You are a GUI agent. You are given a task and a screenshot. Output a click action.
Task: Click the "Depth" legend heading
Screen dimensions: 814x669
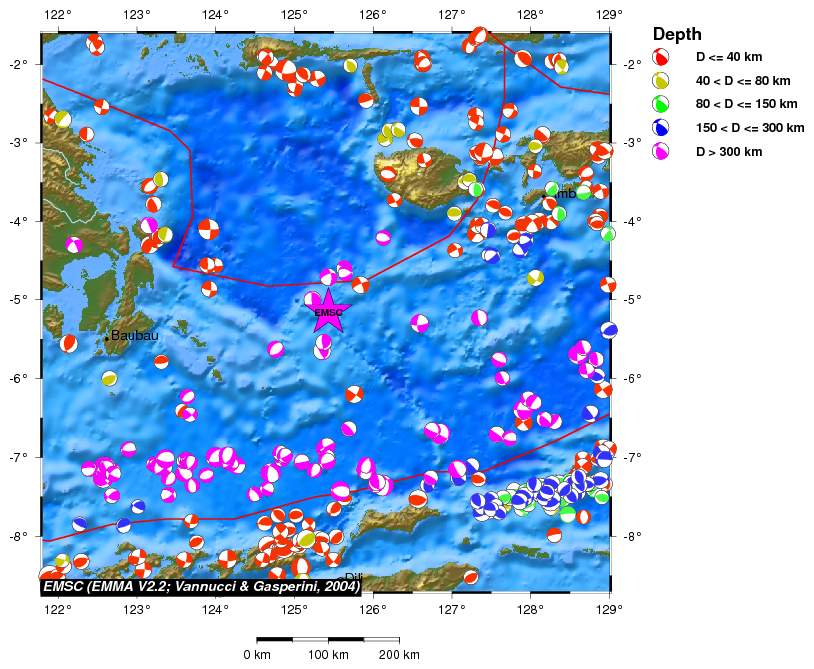(677, 34)
